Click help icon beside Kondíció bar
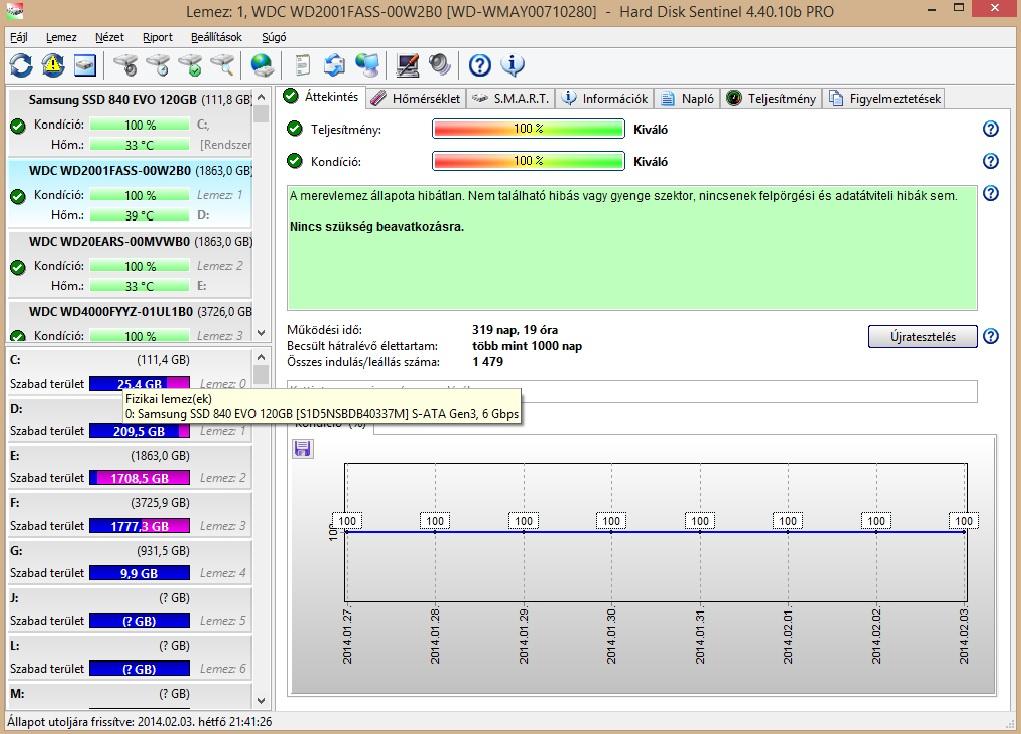Screen dimensions: 1021x734 tap(990, 161)
